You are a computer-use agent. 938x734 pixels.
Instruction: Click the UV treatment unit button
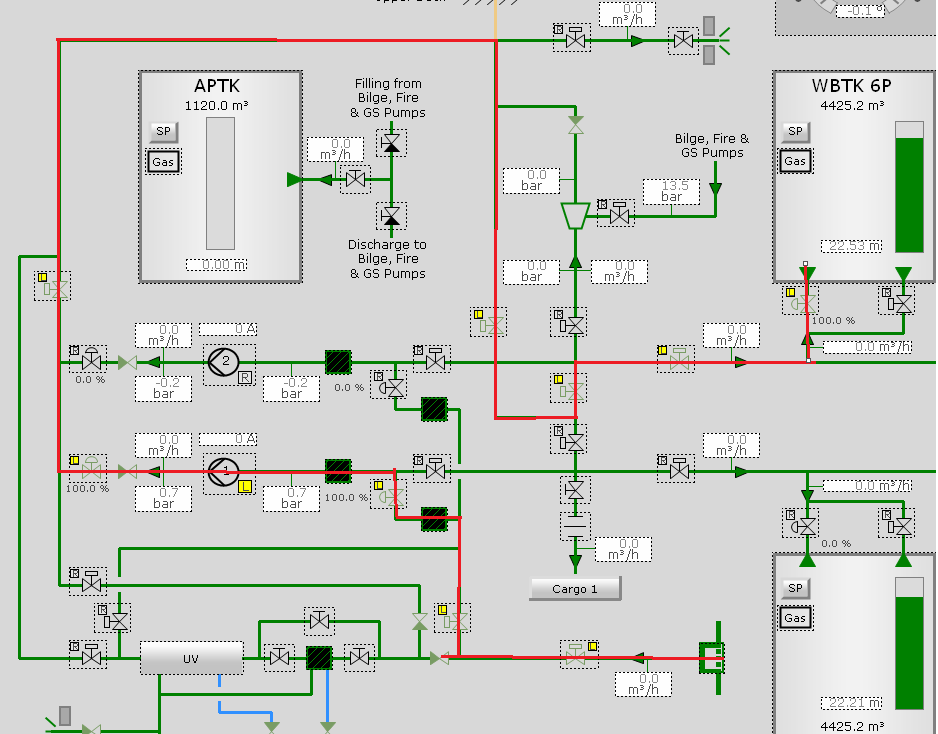(191, 658)
